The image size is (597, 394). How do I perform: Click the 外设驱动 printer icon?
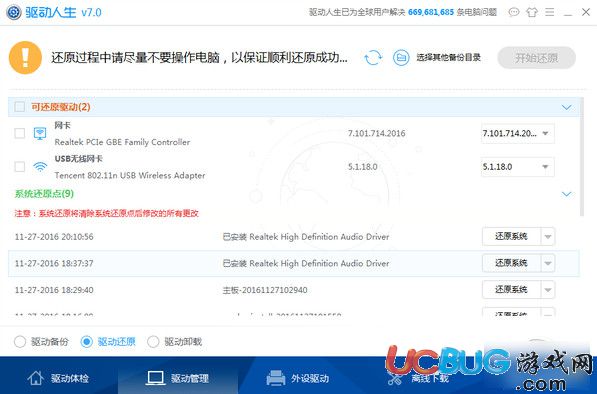click(276, 378)
